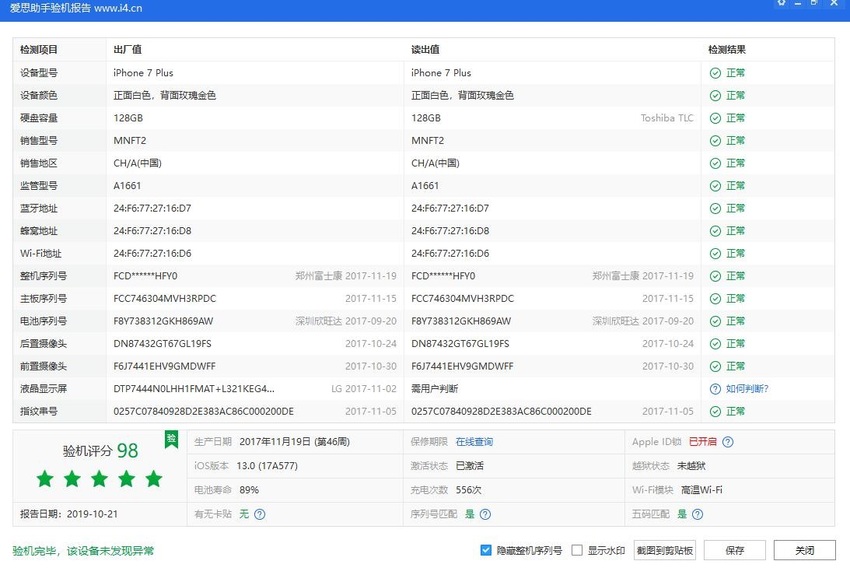Click the 已激活 activation status
850x575 pixels.
[x=469, y=466]
